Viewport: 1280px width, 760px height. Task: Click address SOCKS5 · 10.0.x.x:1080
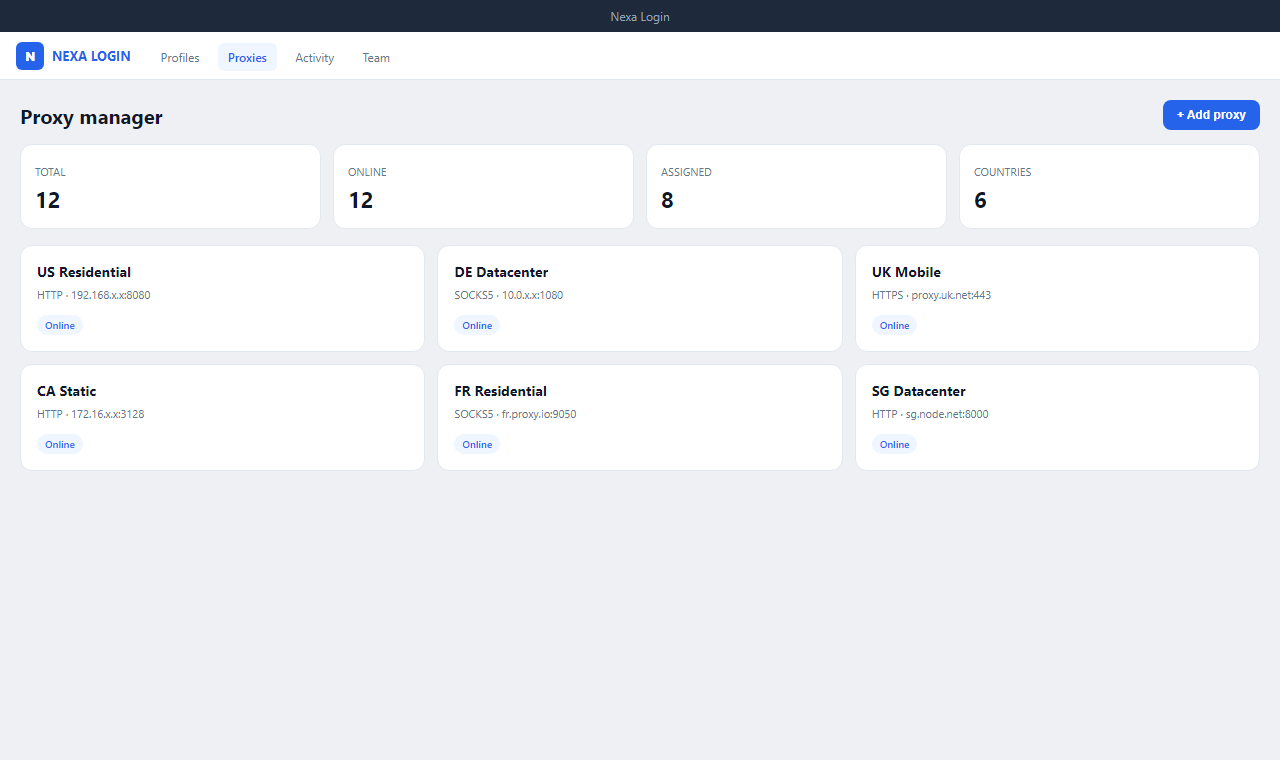click(x=508, y=295)
